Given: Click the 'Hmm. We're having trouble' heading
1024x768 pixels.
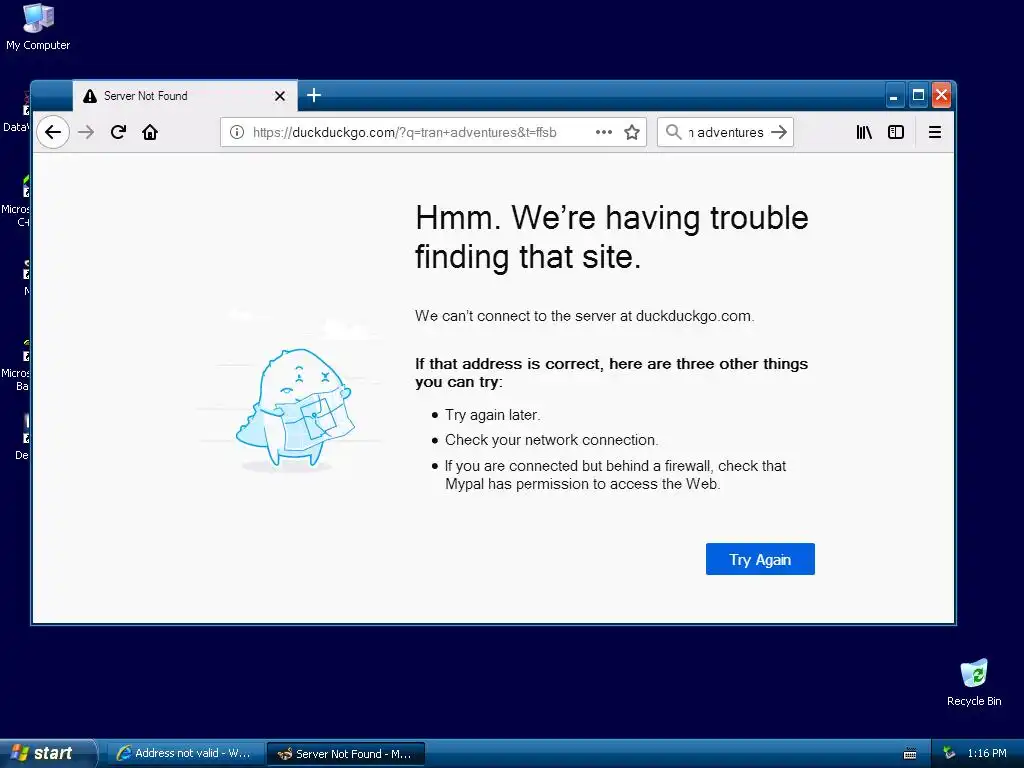Looking at the screenshot, I should click(611, 237).
